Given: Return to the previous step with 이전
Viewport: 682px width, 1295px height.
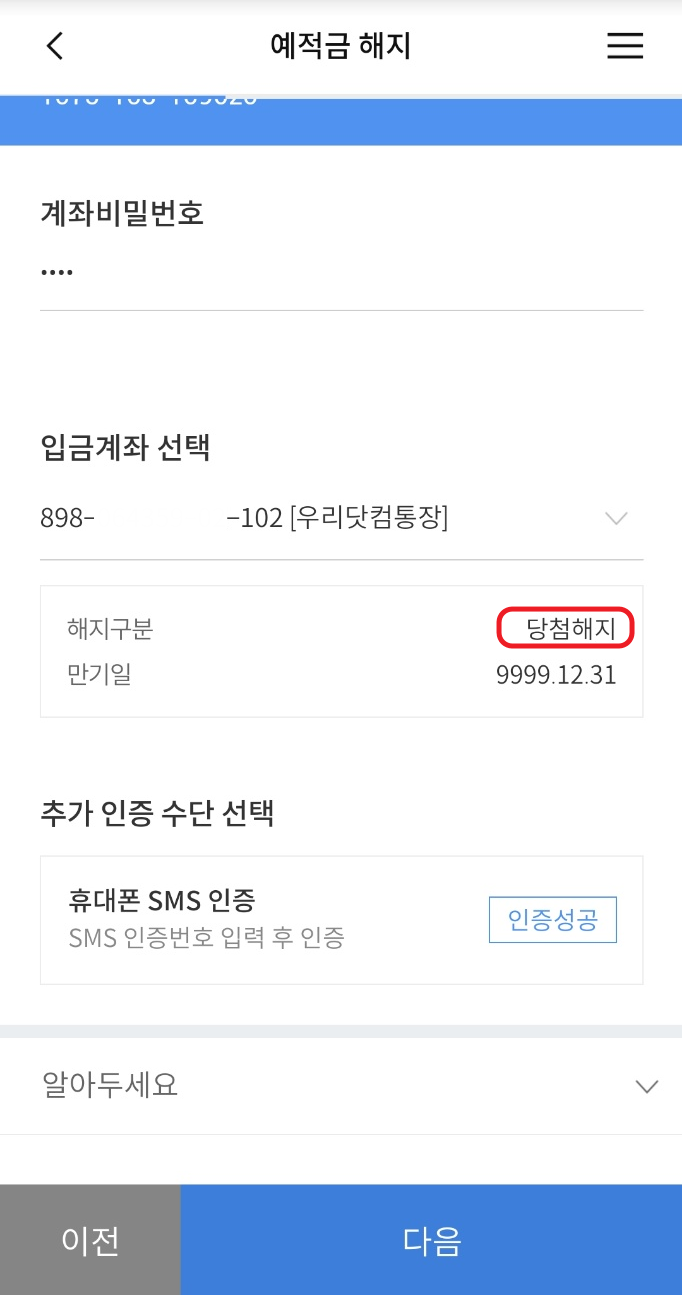Looking at the screenshot, I should pyautogui.click(x=90, y=1240).
